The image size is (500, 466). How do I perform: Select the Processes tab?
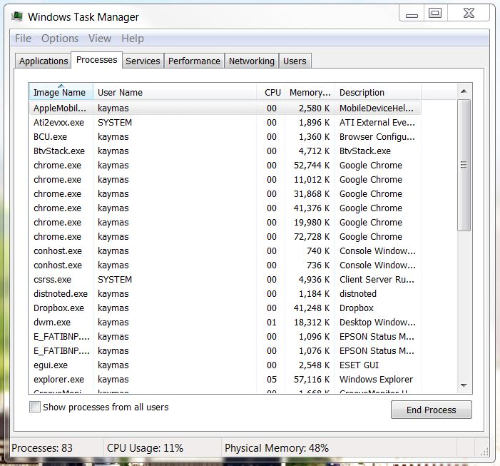coord(97,60)
